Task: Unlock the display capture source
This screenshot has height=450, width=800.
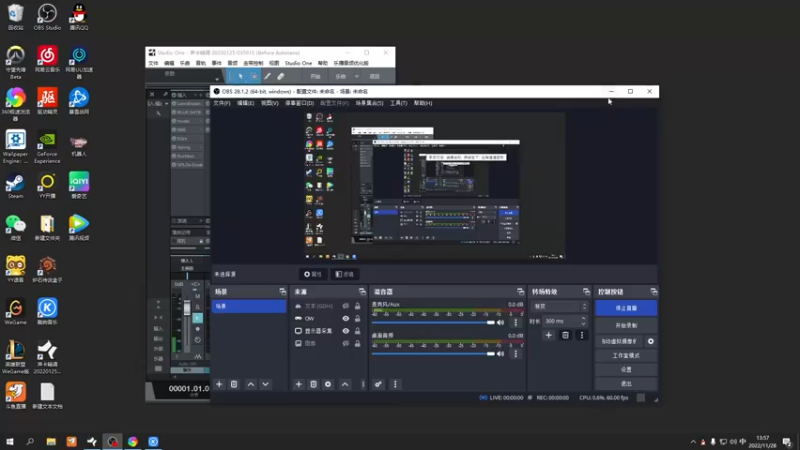Action: 358,331
